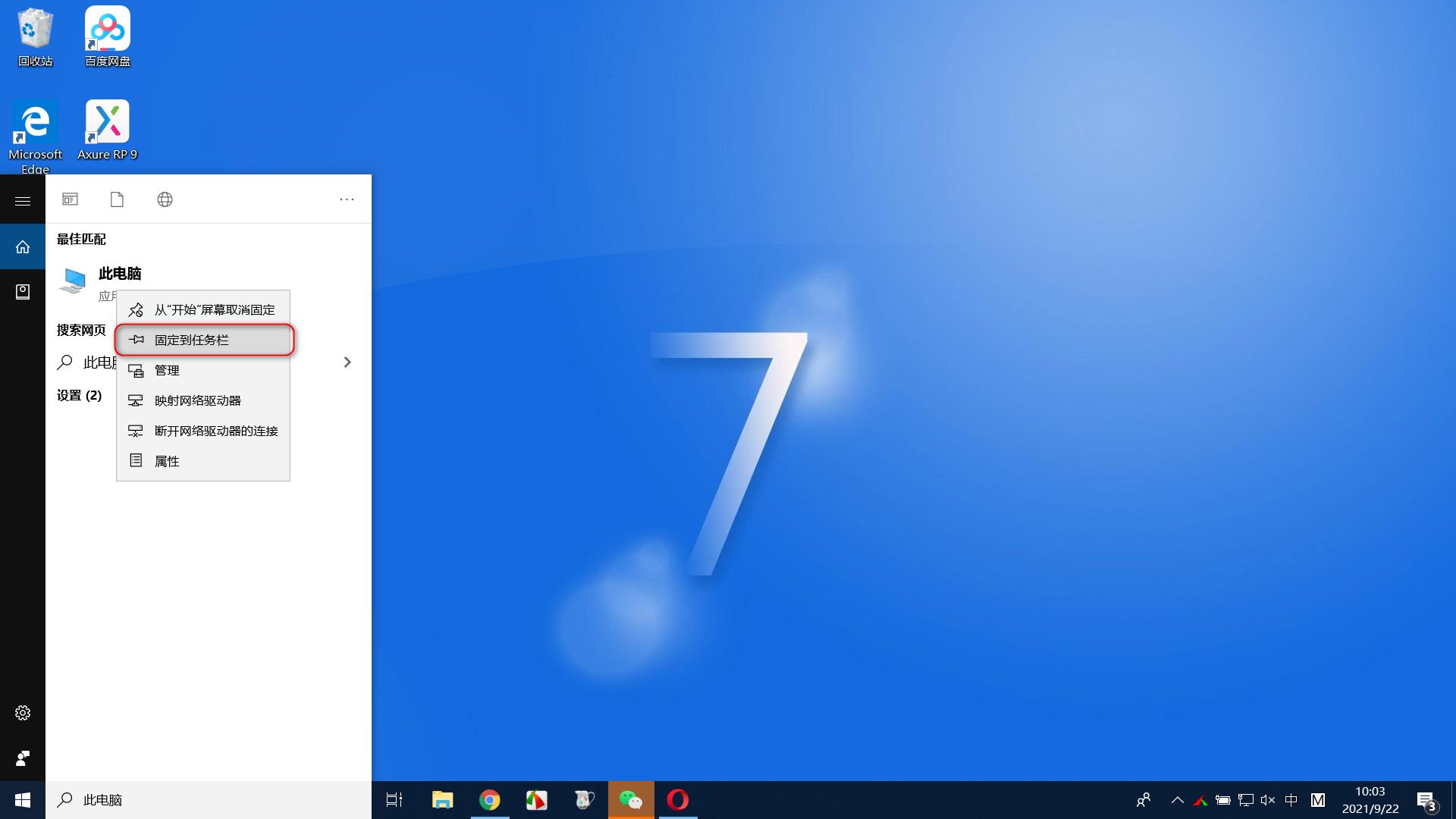
Task: Open the People icon in system tray
Action: tap(1144, 800)
